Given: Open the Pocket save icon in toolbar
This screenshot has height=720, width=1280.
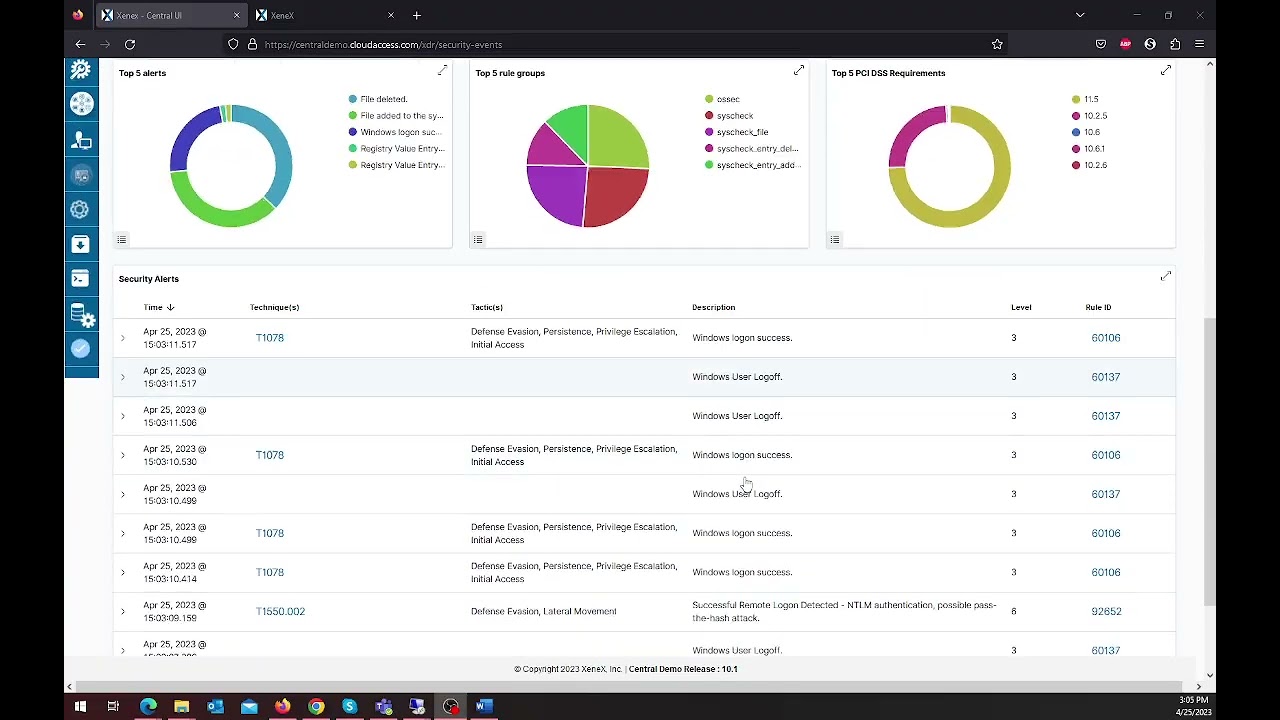Looking at the screenshot, I should 1101,44.
